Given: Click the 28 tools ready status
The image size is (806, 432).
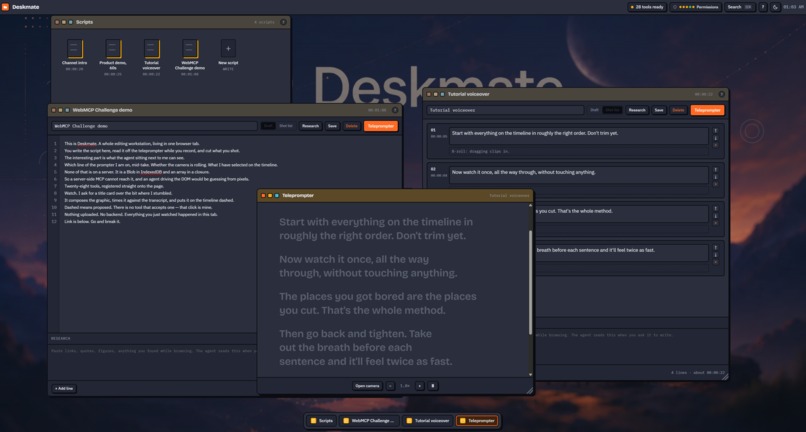Looking at the screenshot, I should click(647, 7).
